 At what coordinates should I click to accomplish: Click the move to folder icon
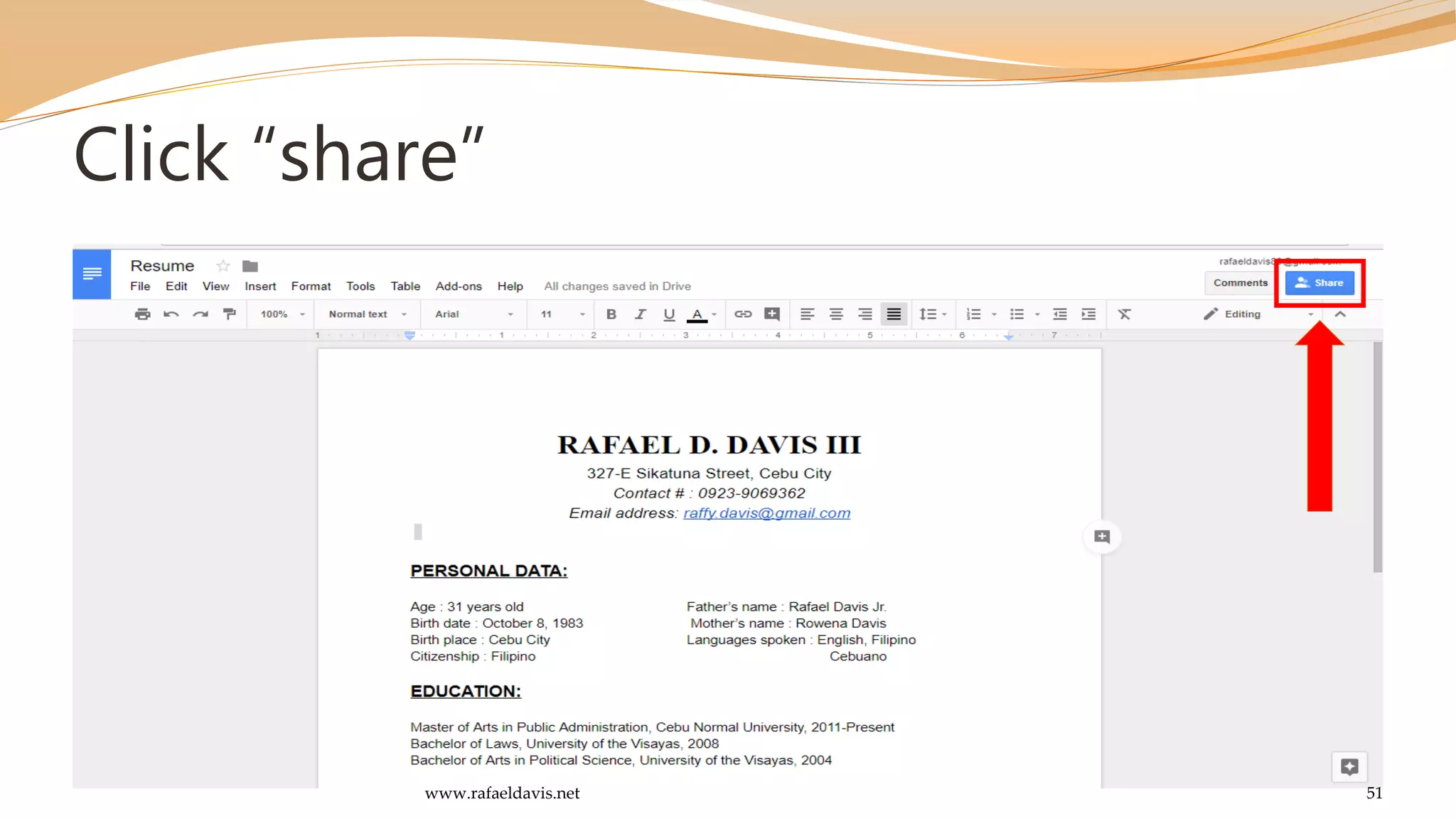tap(250, 266)
